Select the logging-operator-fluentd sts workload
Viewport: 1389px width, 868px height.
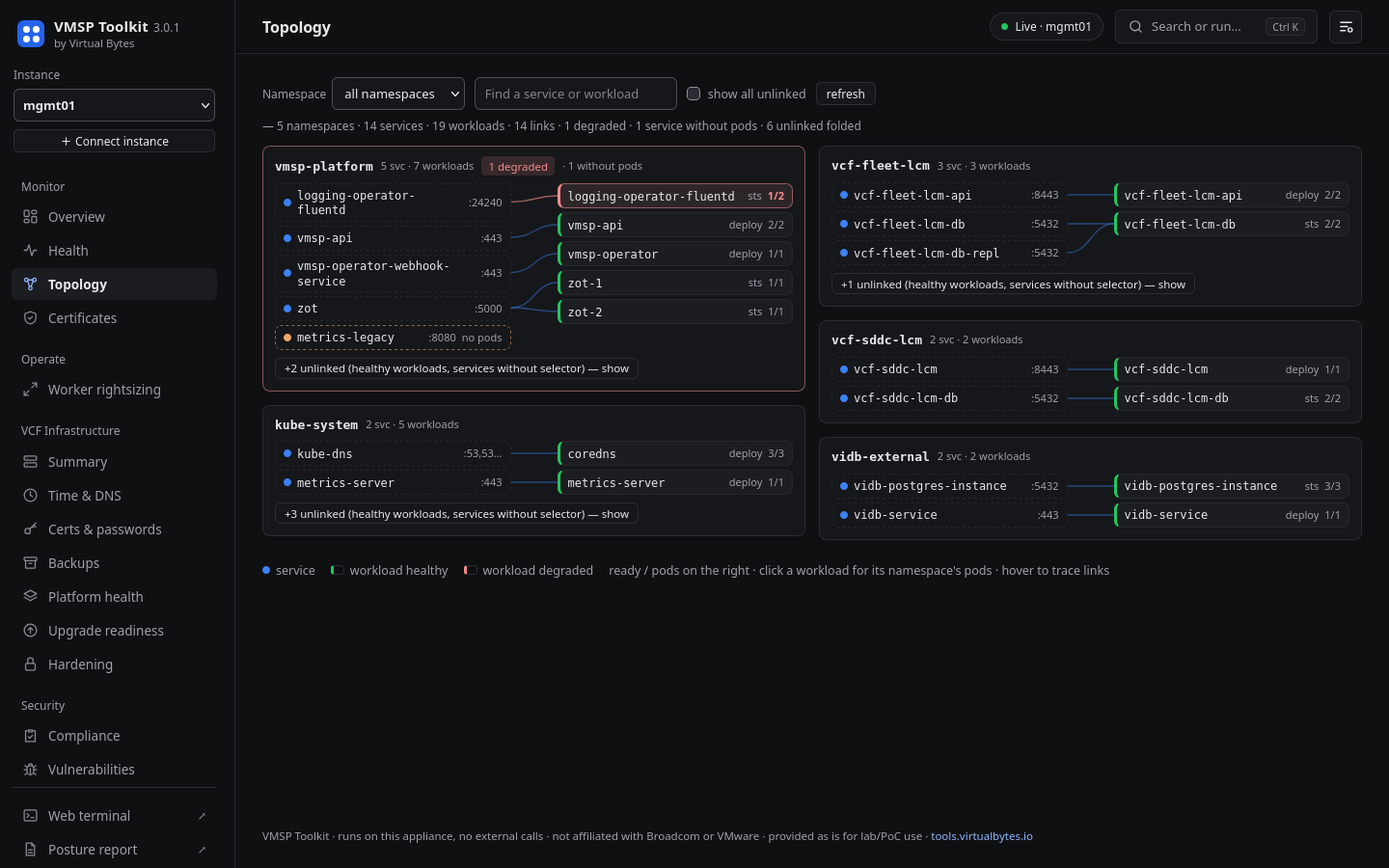[675, 196]
